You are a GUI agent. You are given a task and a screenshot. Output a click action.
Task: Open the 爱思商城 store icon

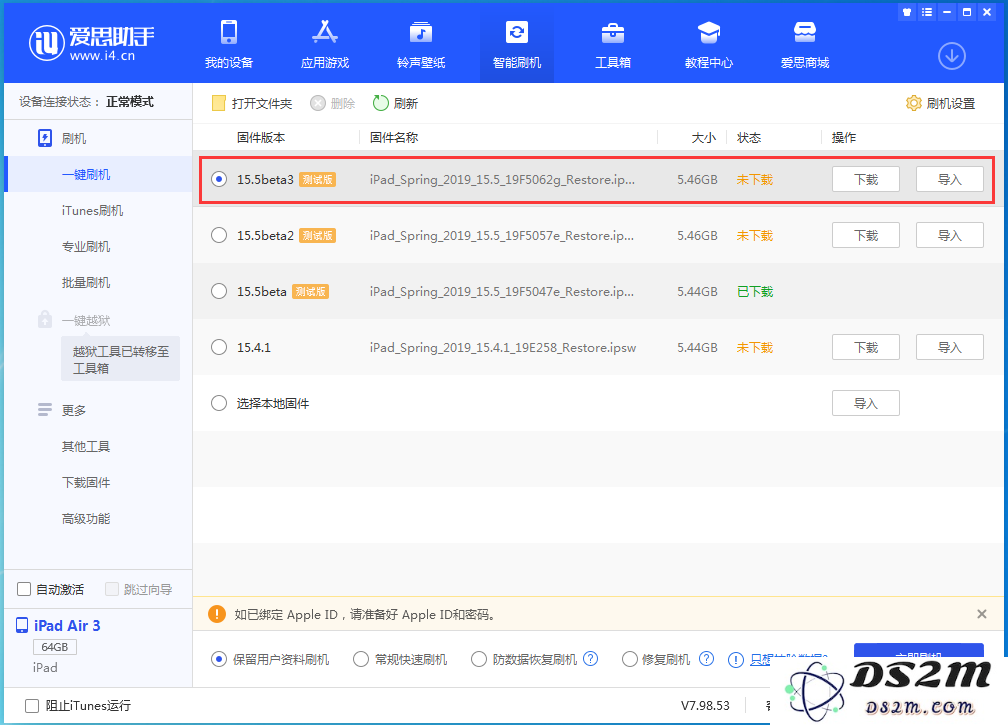(x=805, y=32)
